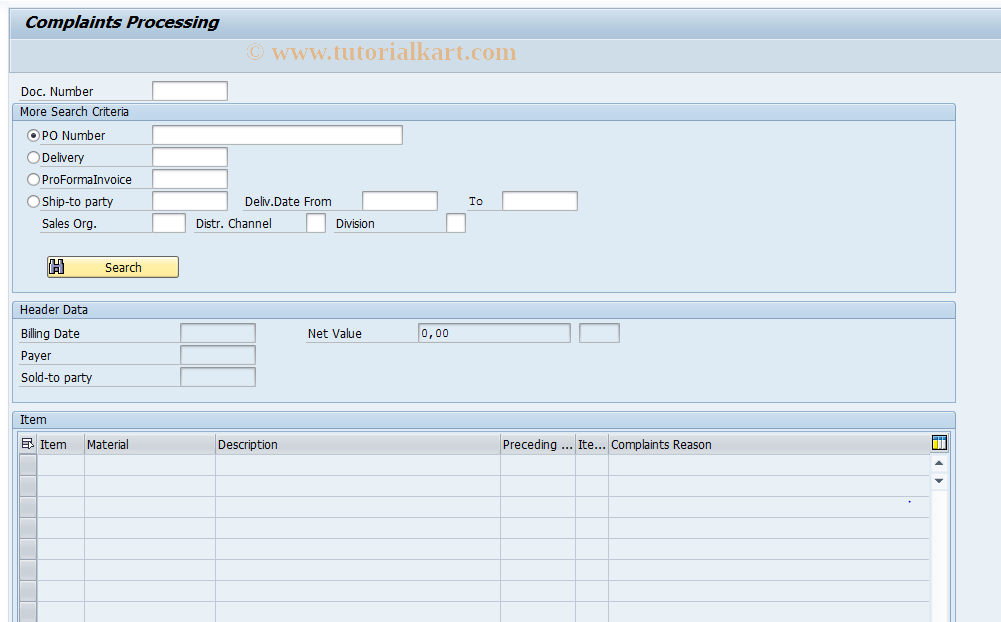
Task: Click the Ite... column header
Action: 592,444
